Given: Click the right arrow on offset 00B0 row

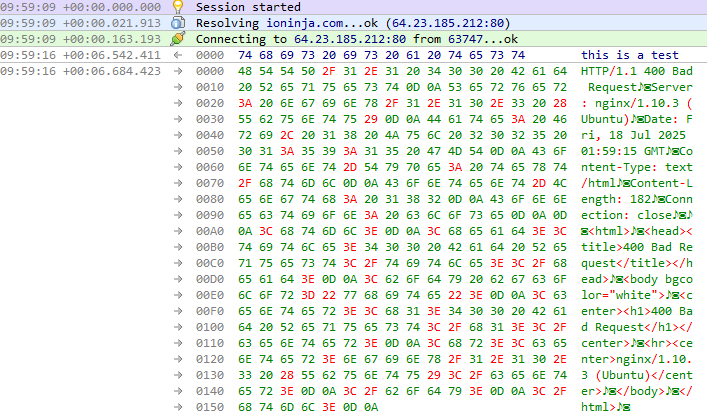Looking at the screenshot, I should pyautogui.click(x=178, y=247).
